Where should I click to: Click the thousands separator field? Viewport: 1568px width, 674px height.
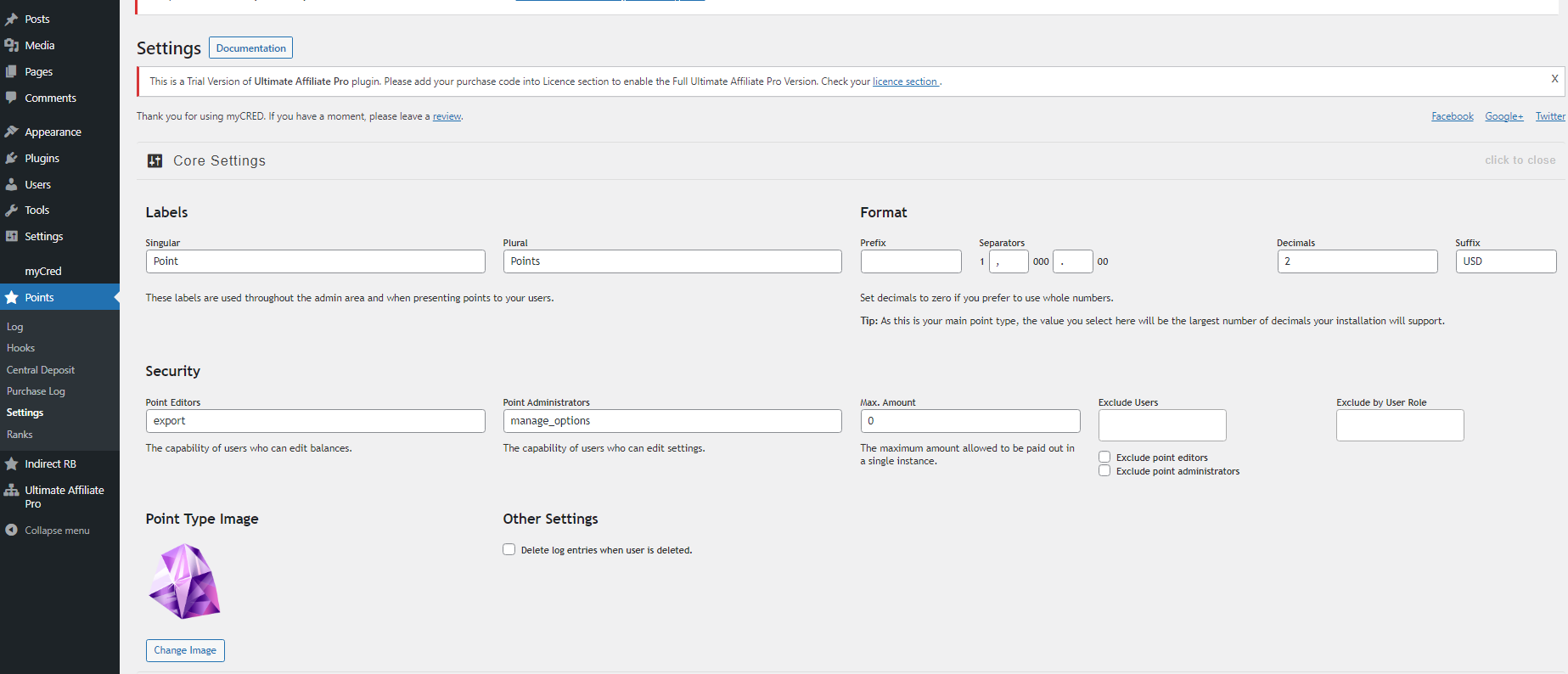(x=1009, y=261)
